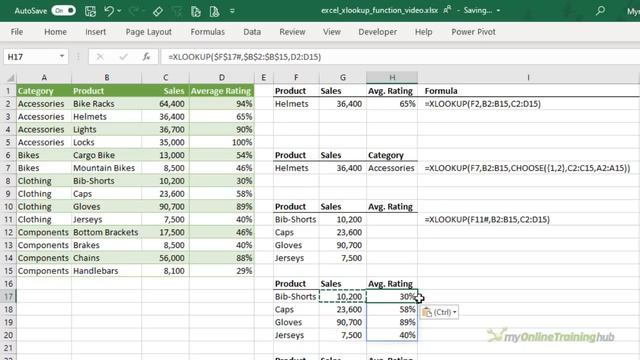Click the CHOOSE formula text in row 7
The width and height of the screenshot is (640, 360).
pyautogui.click(x=527, y=168)
